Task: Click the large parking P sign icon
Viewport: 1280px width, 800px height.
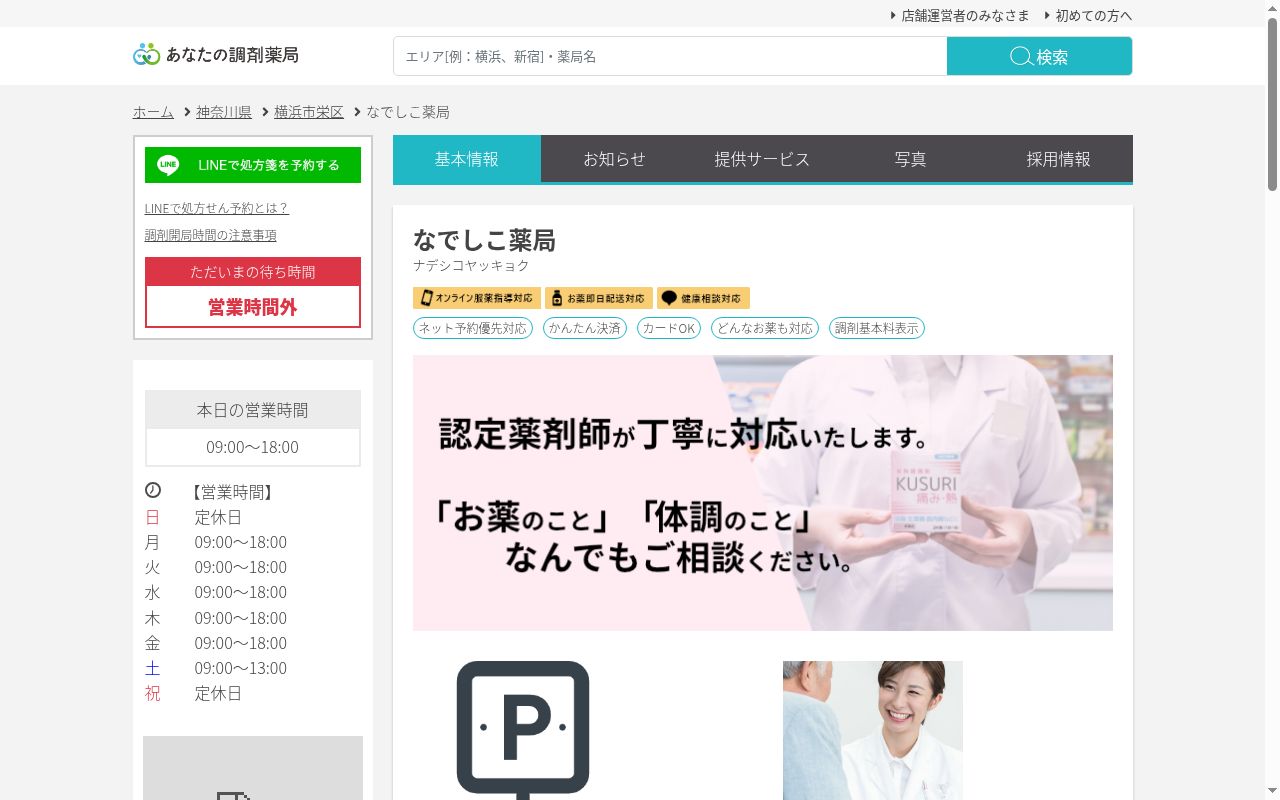Action: tap(523, 730)
